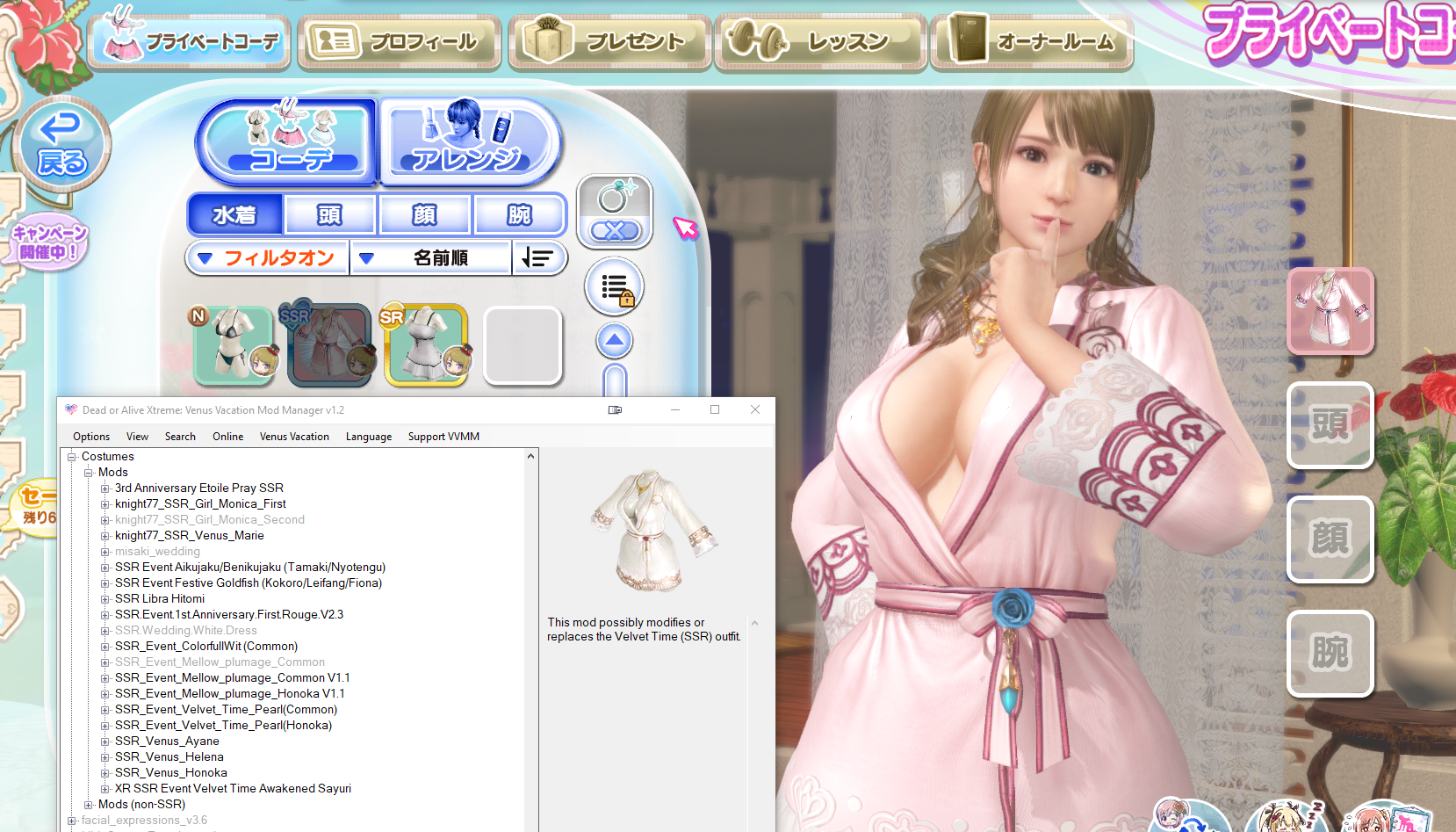1456x832 pixels.
Task: Minimize the Mod Manager window
Action: click(x=675, y=410)
